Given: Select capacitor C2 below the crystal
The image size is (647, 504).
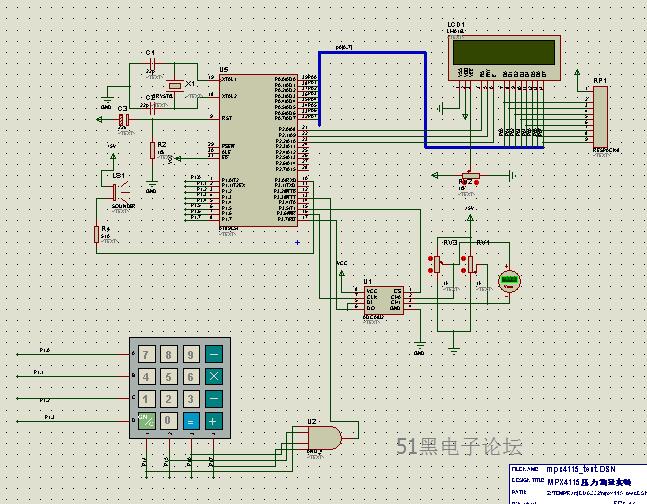Looking at the screenshot, I should coord(152,109).
